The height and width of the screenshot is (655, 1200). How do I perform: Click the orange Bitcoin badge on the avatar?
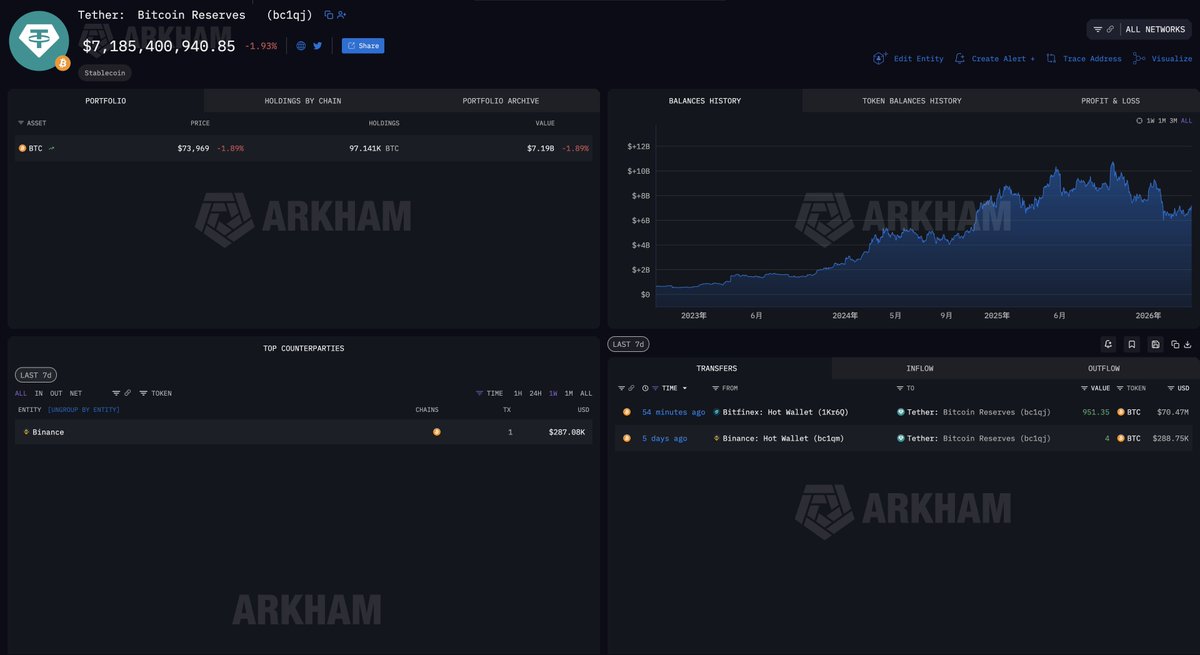63,64
